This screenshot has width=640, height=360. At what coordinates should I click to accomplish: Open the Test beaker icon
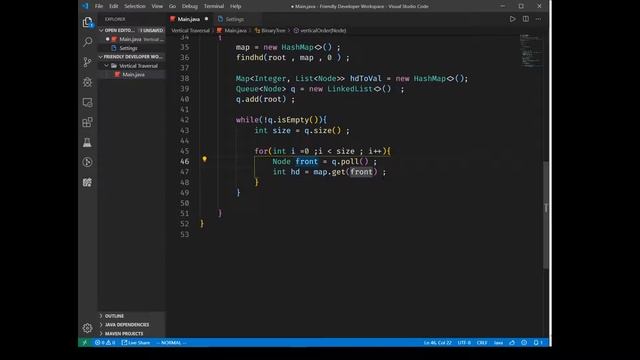point(87,142)
